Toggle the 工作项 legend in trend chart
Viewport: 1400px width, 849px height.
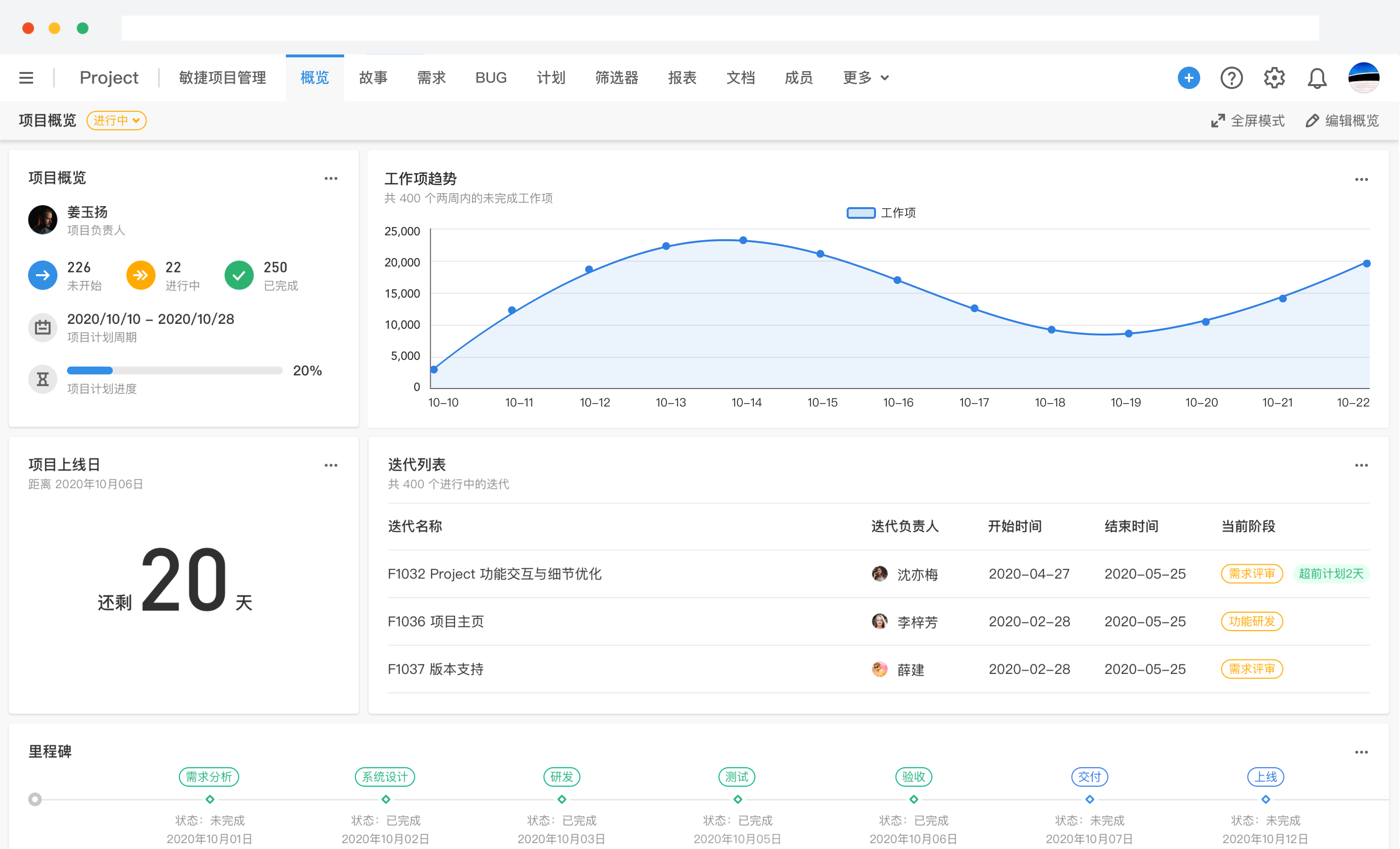(881, 212)
